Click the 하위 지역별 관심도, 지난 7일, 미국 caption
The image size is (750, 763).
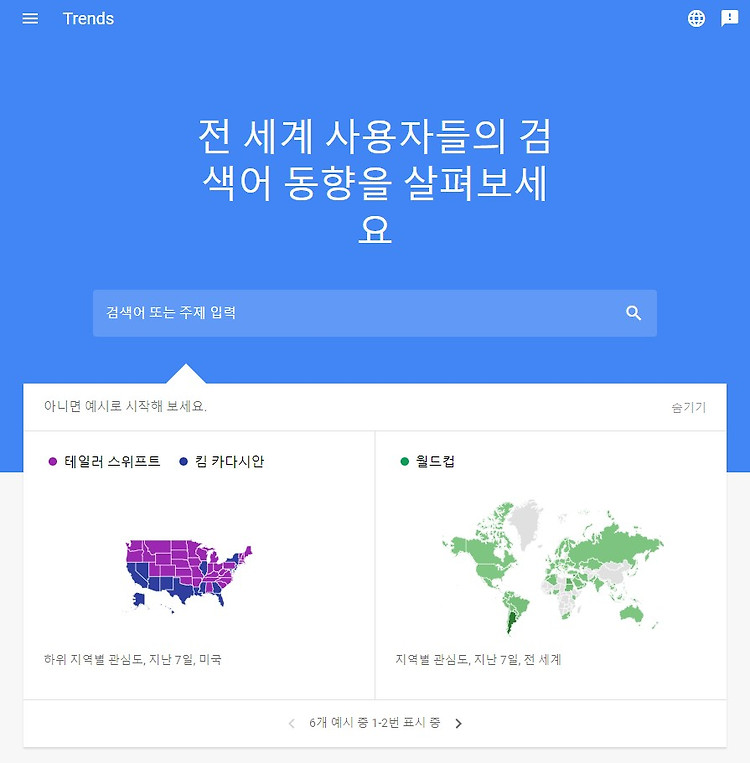133,659
